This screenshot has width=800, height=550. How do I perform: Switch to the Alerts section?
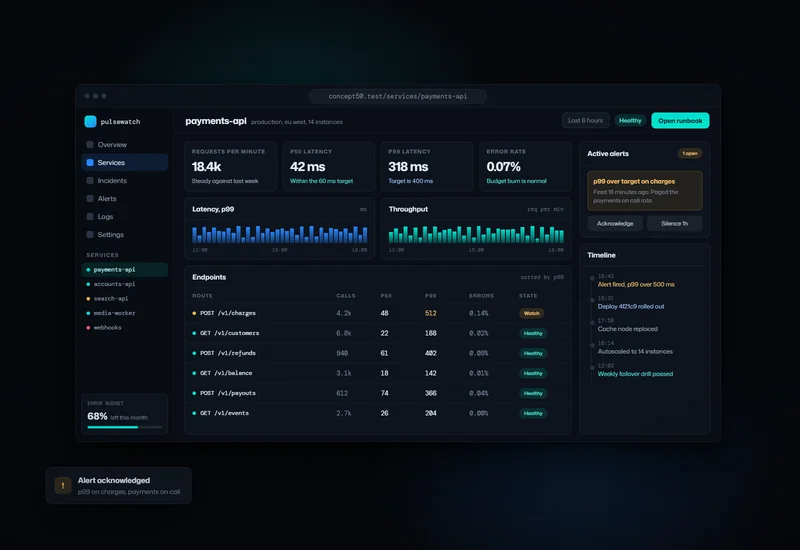(x=124, y=198)
